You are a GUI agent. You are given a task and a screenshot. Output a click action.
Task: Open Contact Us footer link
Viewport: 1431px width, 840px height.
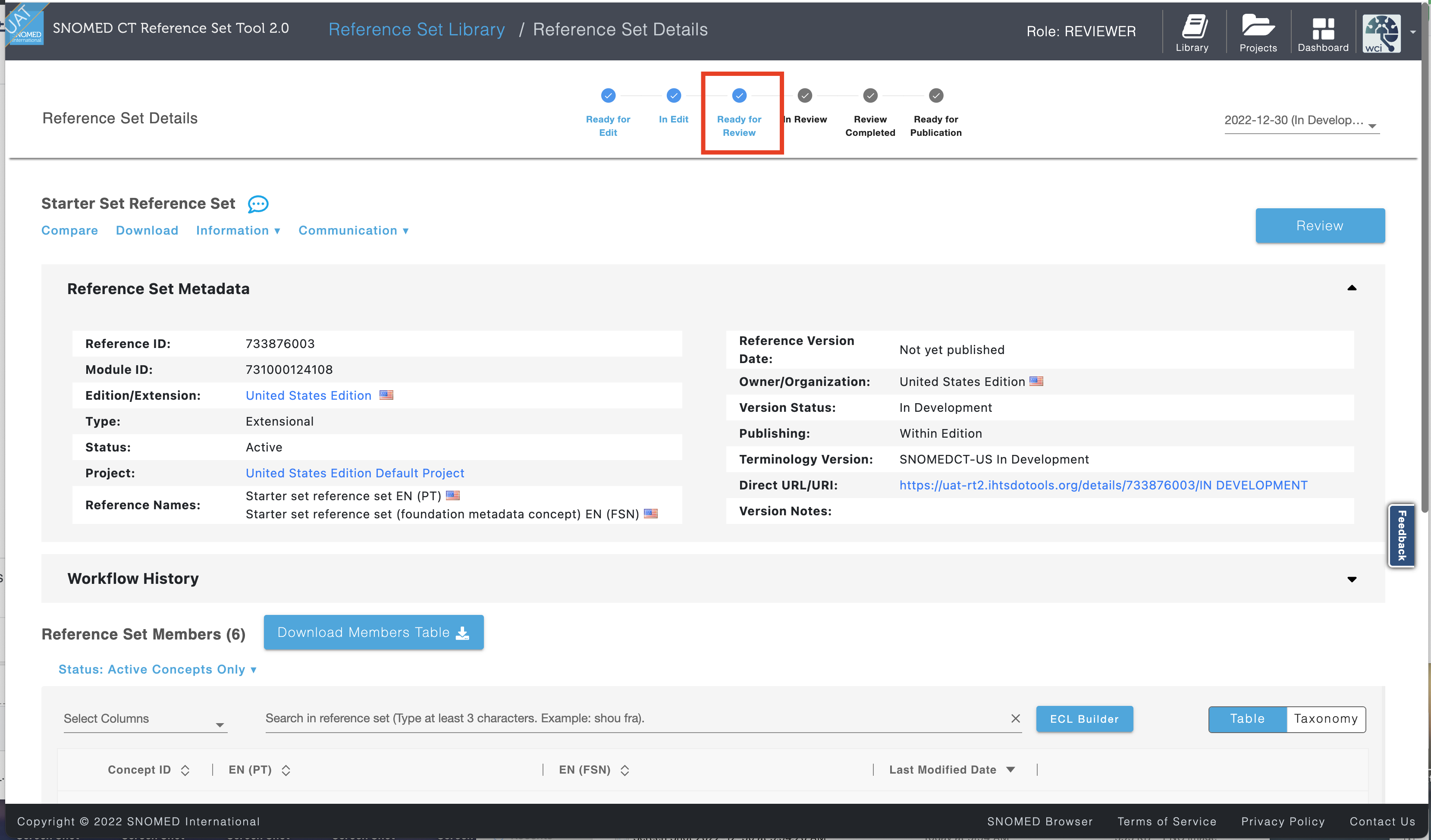click(1382, 821)
